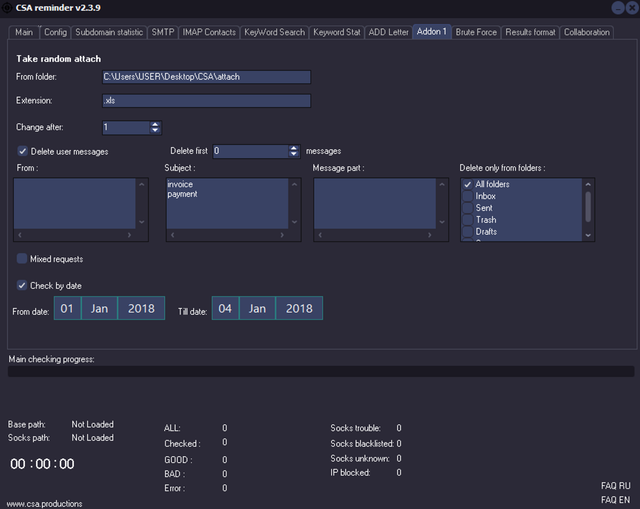Click the CSA reminder app icon
Image resolution: width=640 pixels, height=509 pixels.
(7, 8)
